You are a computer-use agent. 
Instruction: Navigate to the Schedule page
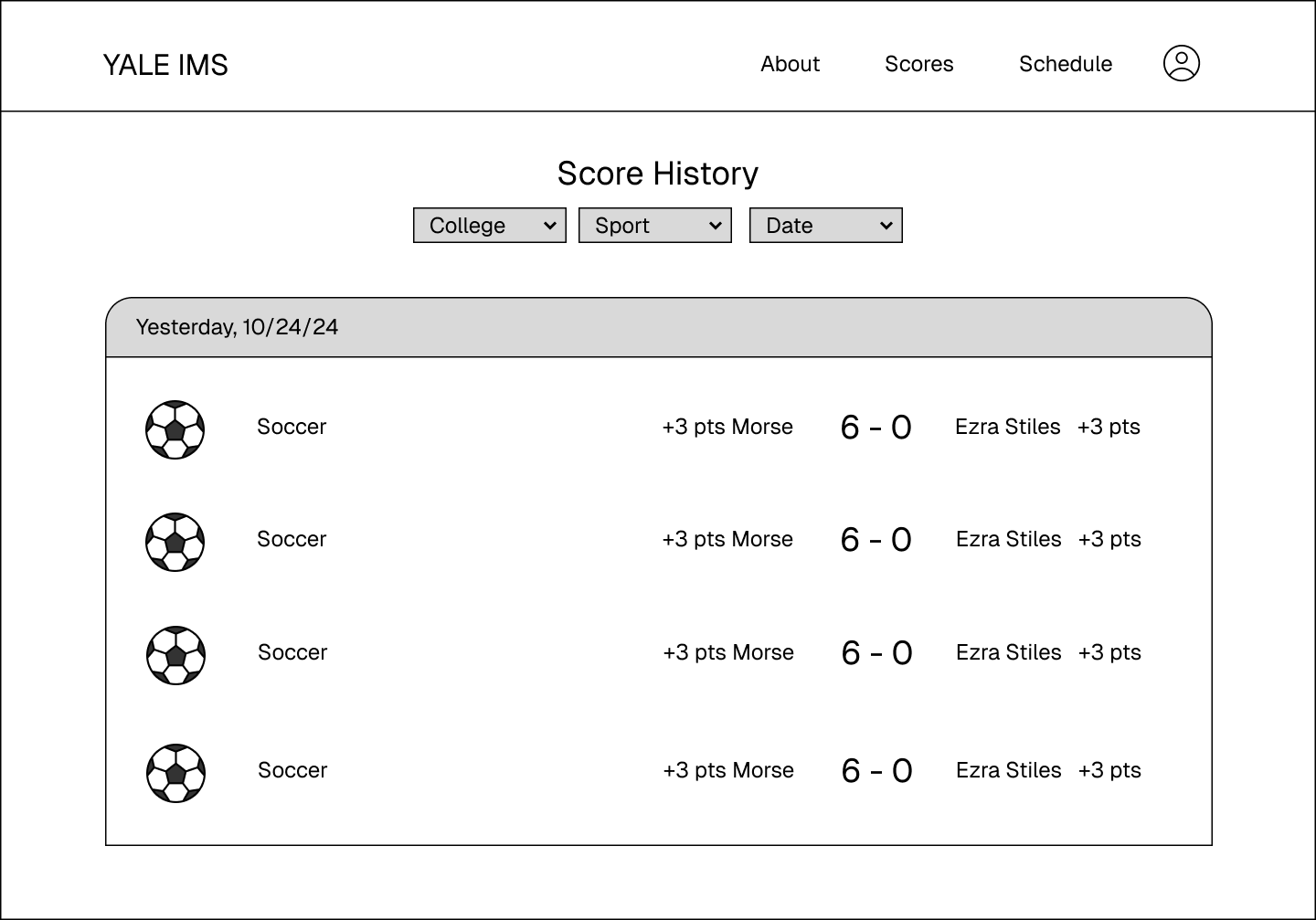point(1065,64)
